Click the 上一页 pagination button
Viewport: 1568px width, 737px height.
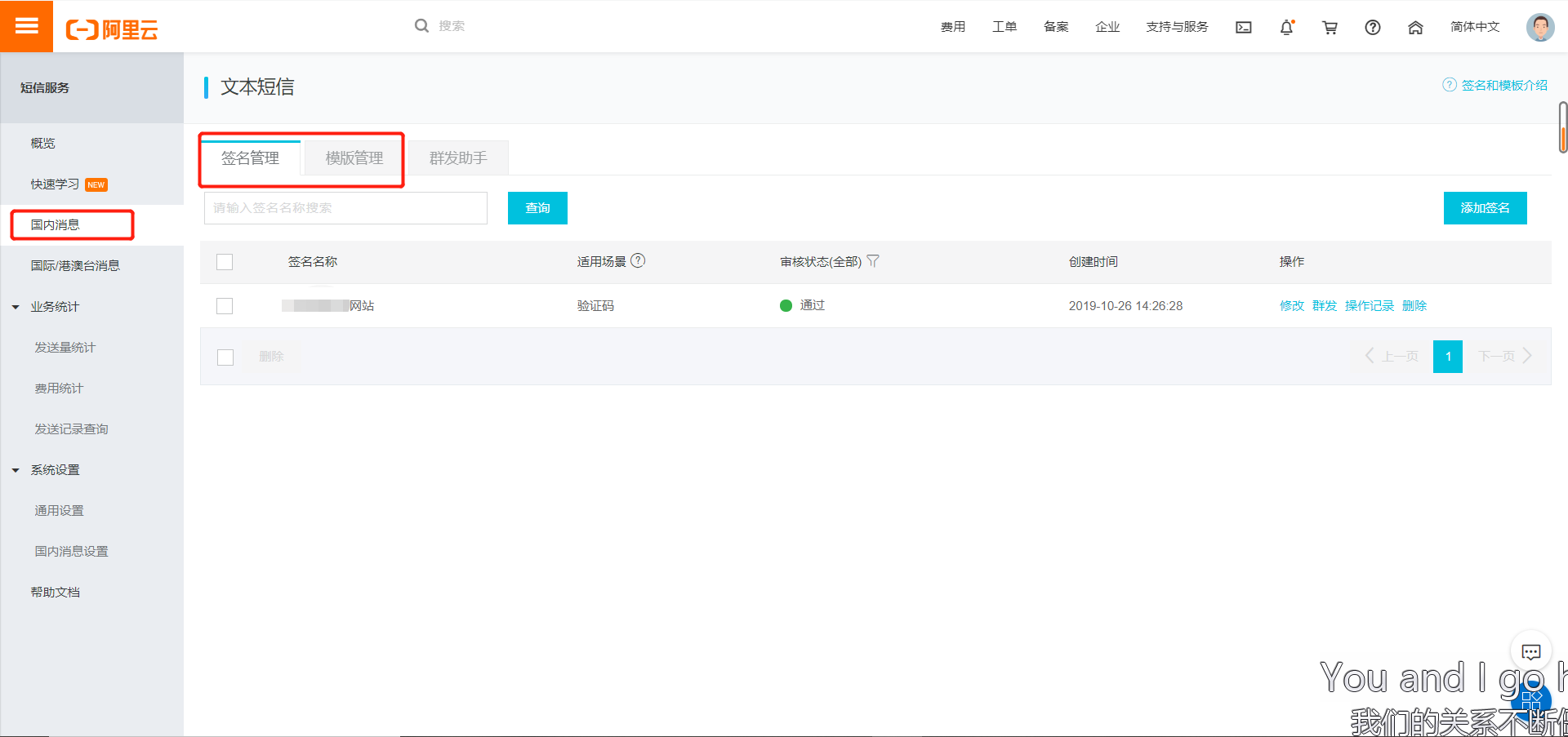point(1392,357)
